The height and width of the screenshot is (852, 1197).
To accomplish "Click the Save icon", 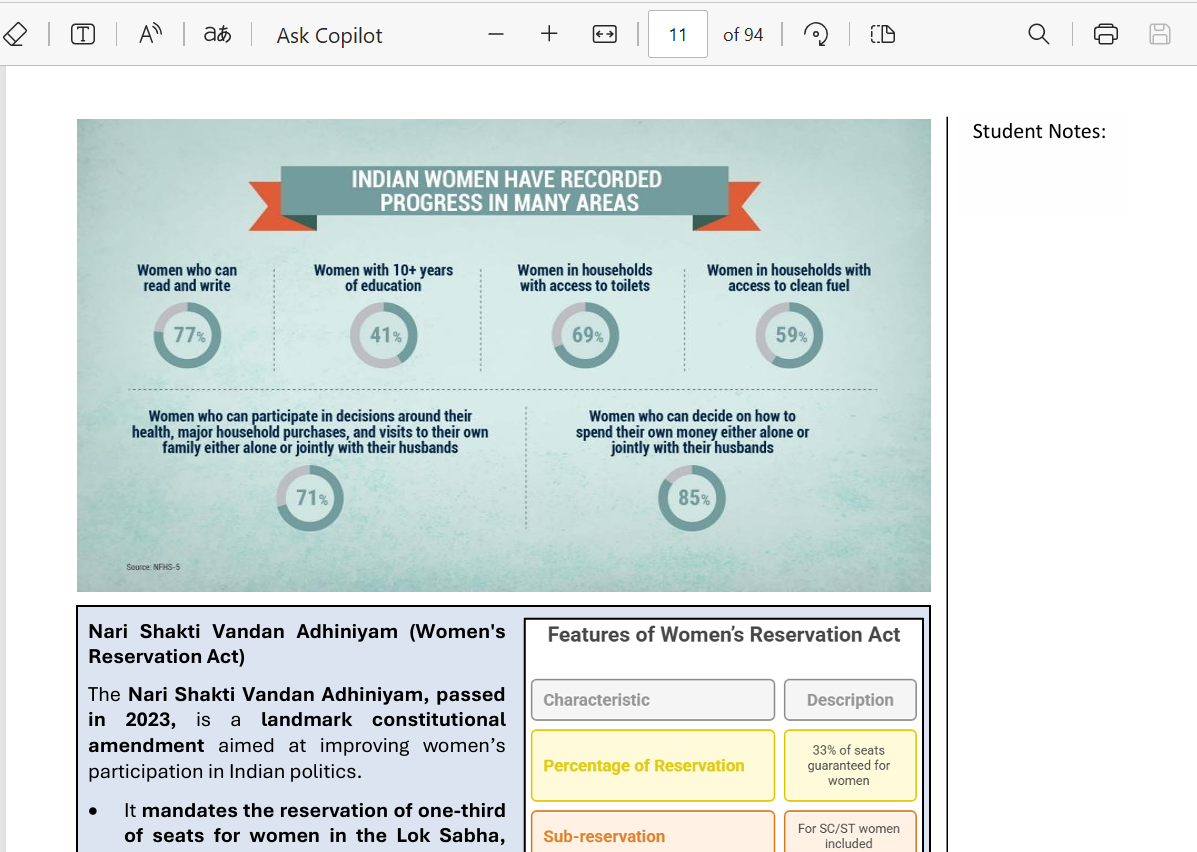I will 1159,35.
